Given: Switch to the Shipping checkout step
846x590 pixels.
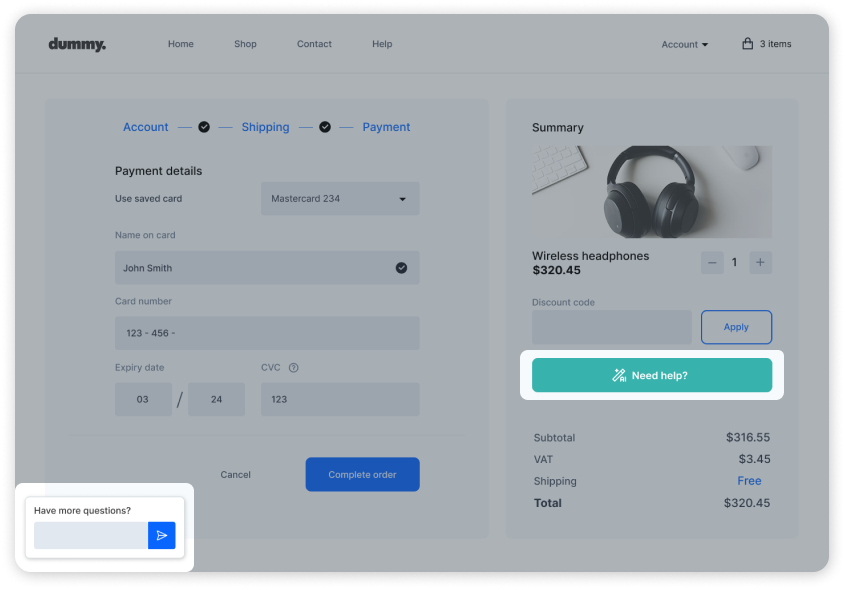Looking at the screenshot, I should click(x=265, y=127).
